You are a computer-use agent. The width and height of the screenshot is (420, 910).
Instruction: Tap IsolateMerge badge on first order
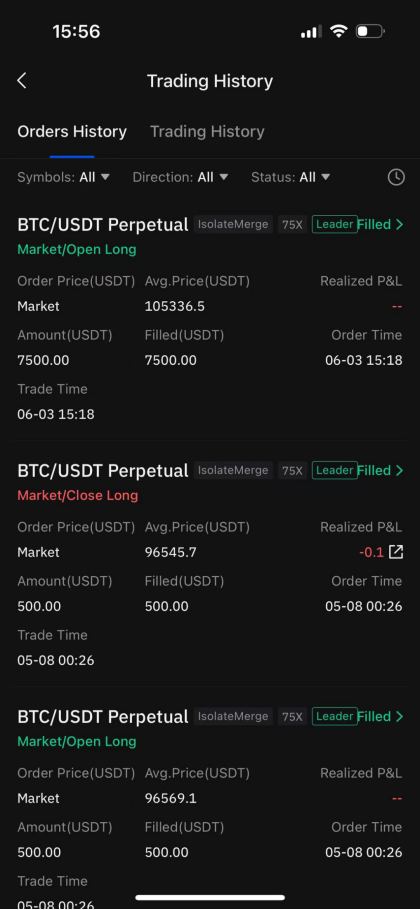[x=233, y=225]
